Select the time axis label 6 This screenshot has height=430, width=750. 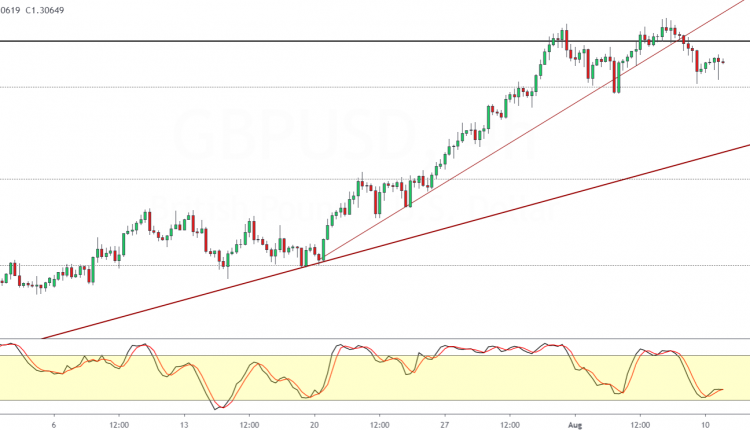point(54,425)
